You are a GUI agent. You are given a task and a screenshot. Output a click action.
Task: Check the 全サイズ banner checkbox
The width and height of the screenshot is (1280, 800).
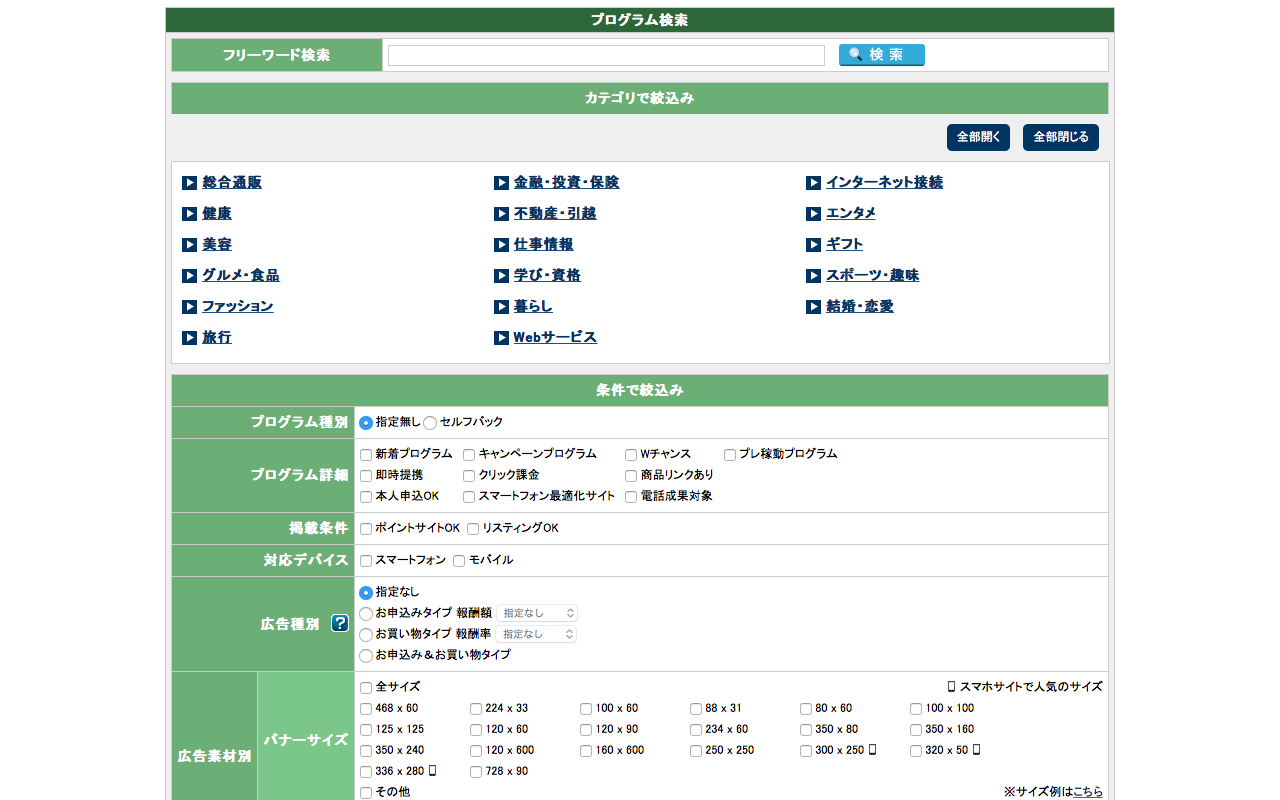(x=366, y=688)
